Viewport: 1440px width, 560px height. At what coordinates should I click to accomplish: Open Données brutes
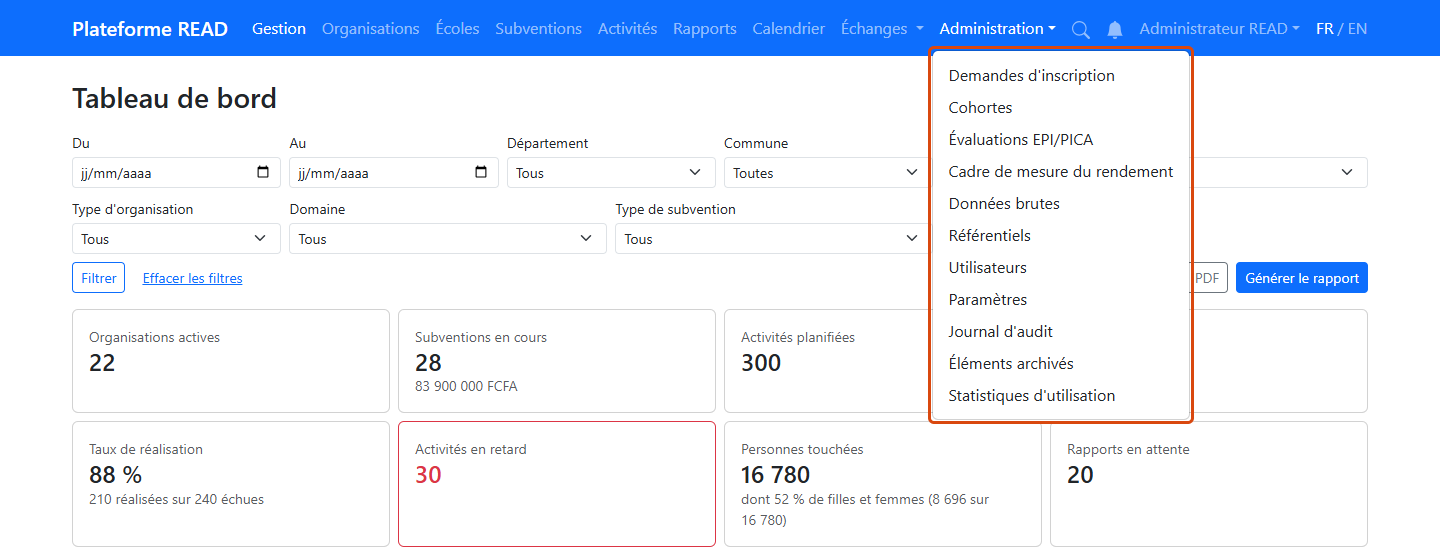[1060, 203]
